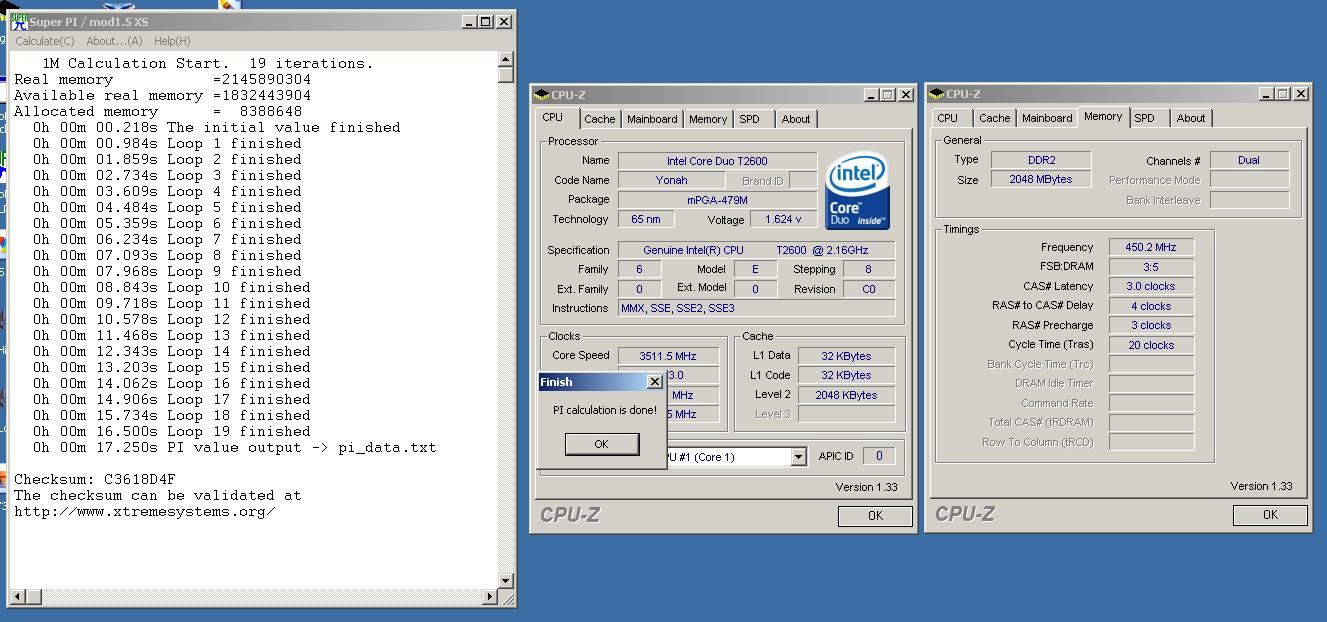This screenshot has height=622, width=1327.
Task: Click the Super PI vertical scrollbar up arrow
Action: tap(506, 61)
